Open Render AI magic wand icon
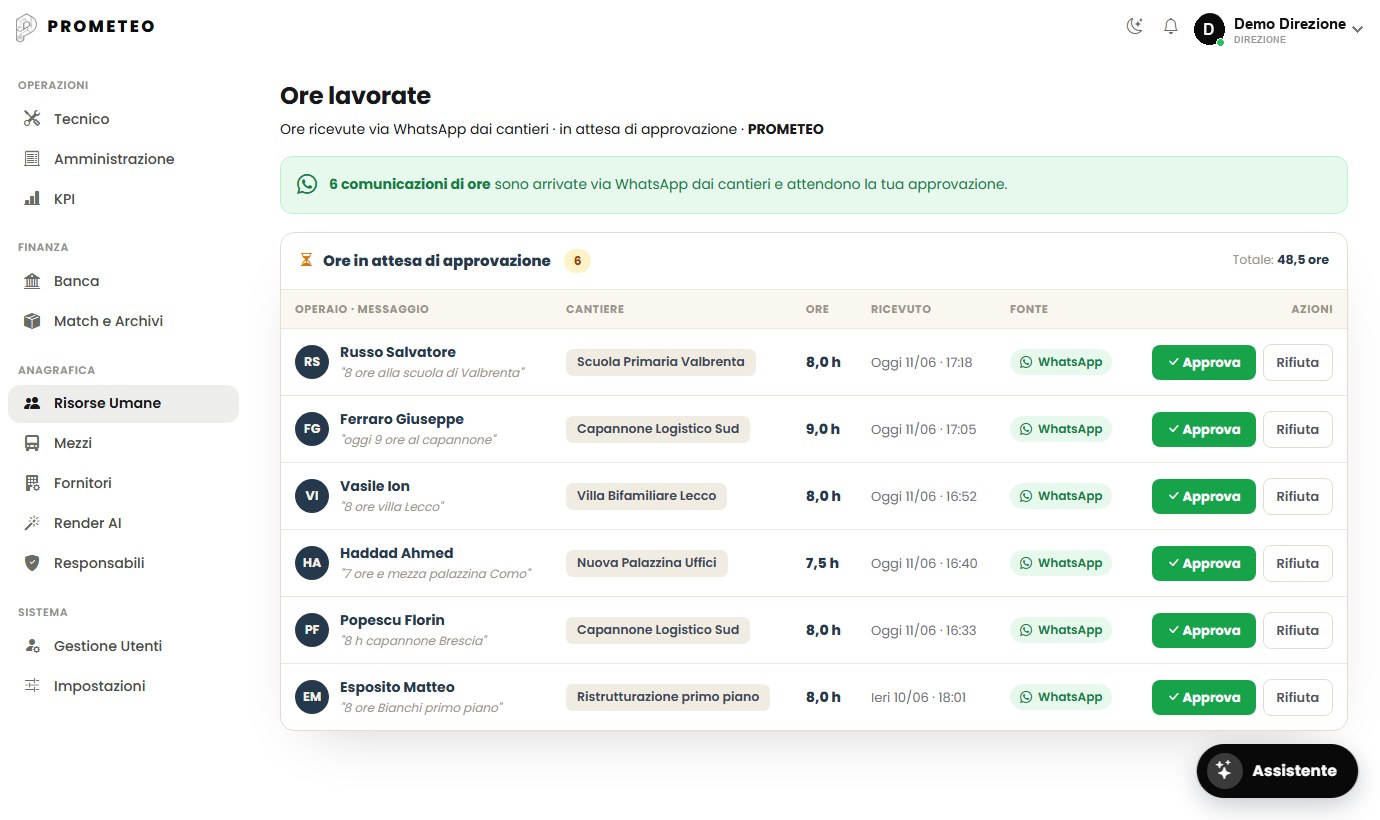The width and height of the screenshot is (1380, 820). 32,523
